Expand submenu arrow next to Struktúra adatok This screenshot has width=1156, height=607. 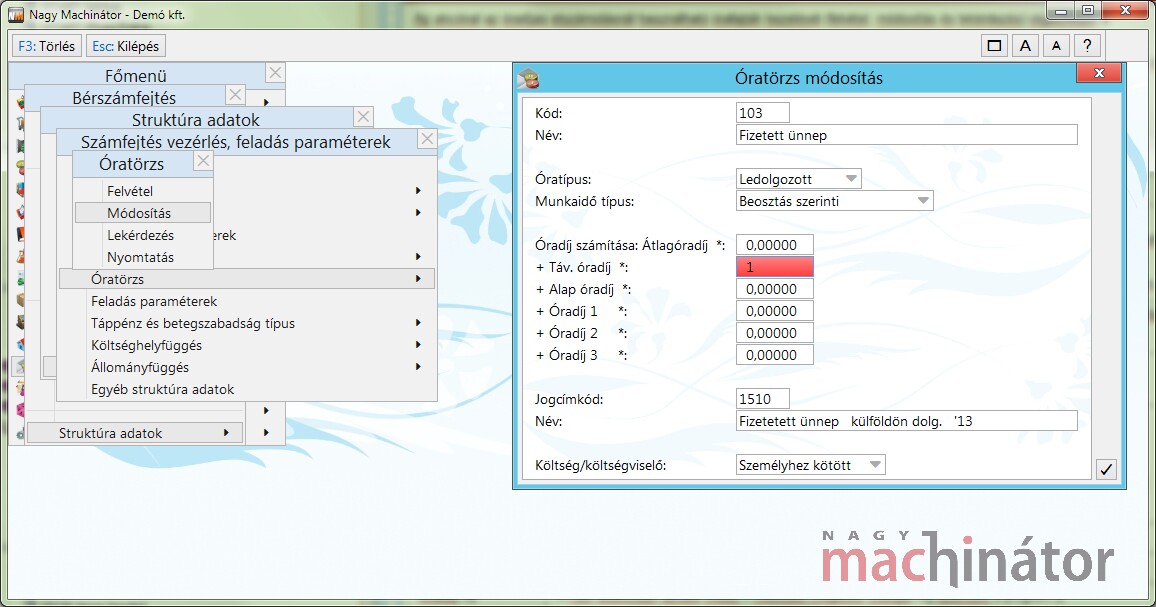click(x=226, y=433)
